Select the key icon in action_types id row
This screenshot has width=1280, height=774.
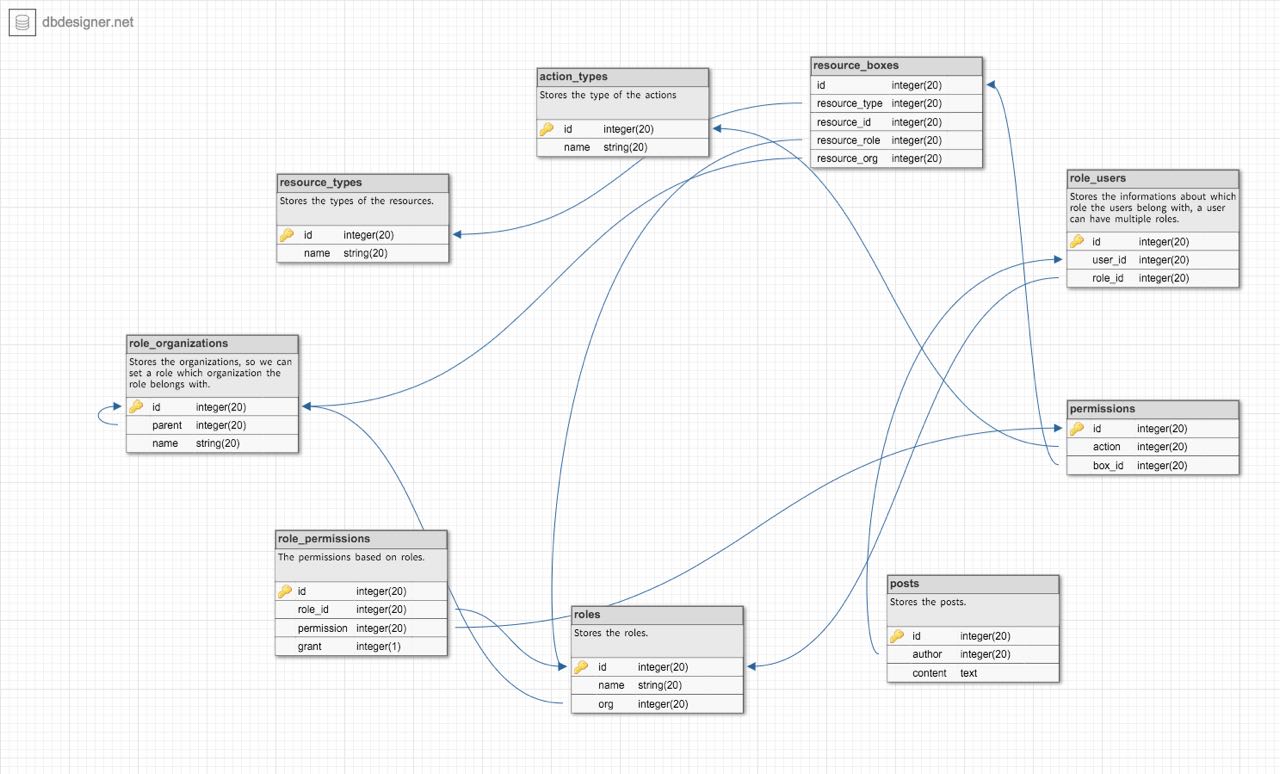(547, 129)
